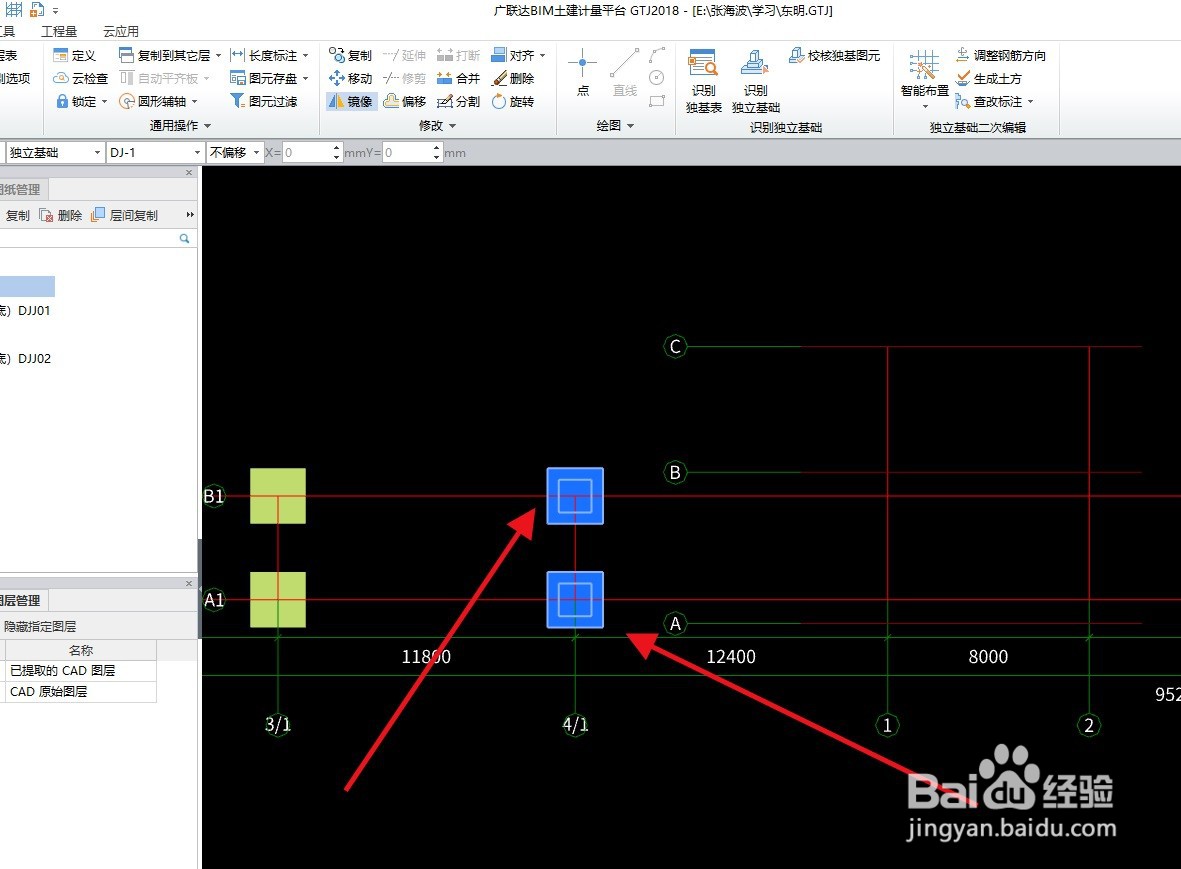Open the 查改标注 dropdown arrow
Image resolution: width=1181 pixels, height=869 pixels.
tap(1030, 102)
